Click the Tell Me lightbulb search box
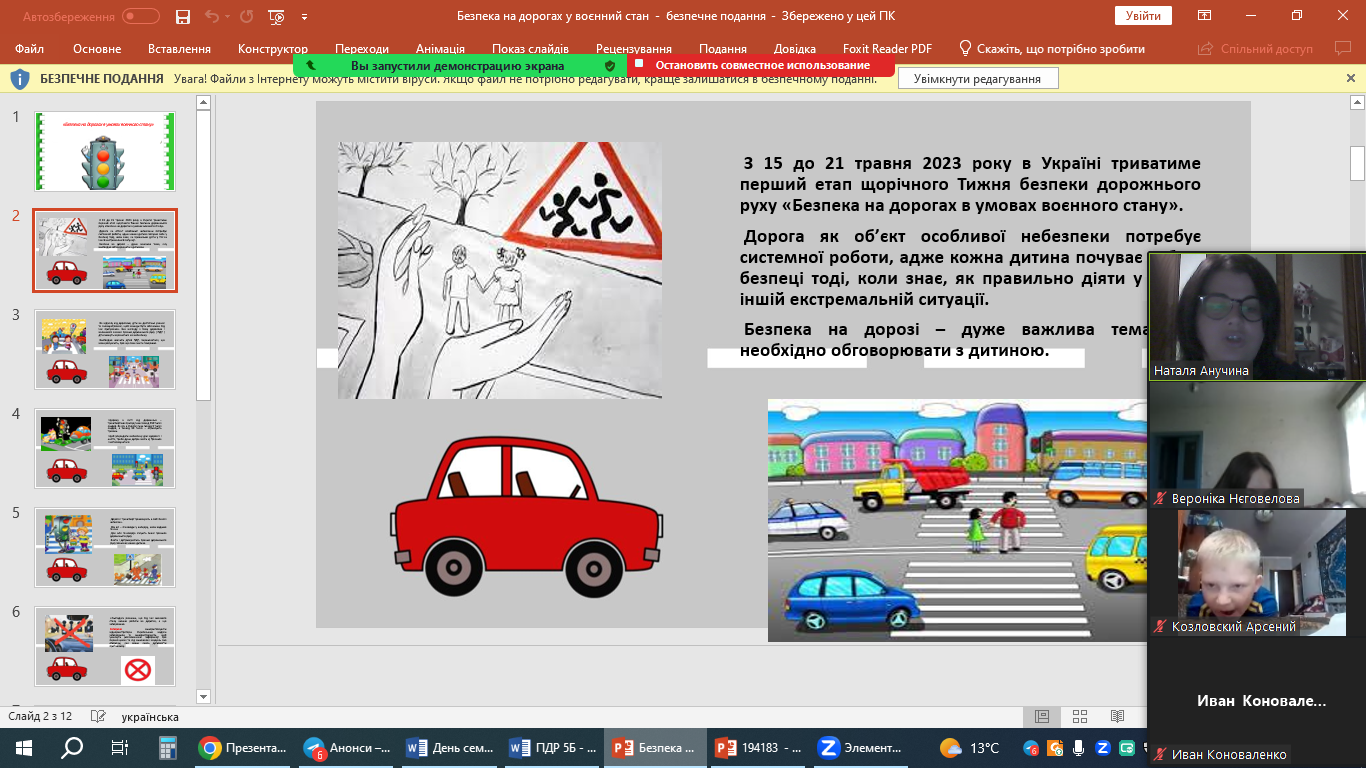 (x=1052, y=49)
